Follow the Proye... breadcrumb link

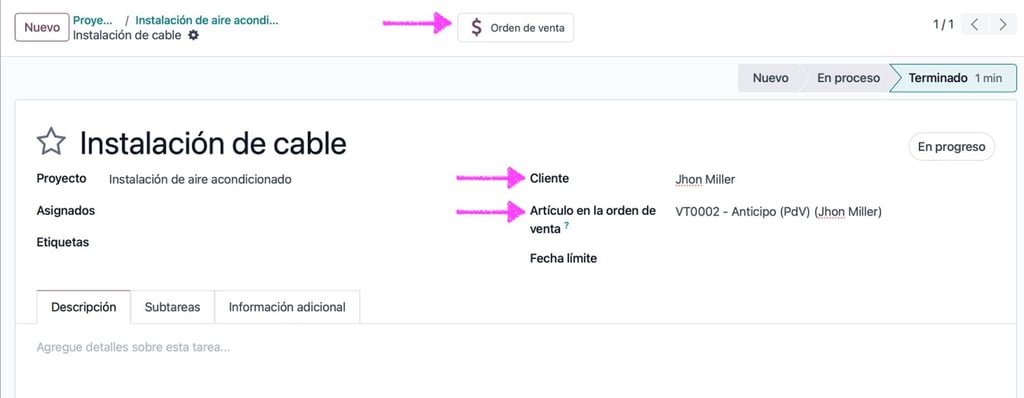pos(93,20)
